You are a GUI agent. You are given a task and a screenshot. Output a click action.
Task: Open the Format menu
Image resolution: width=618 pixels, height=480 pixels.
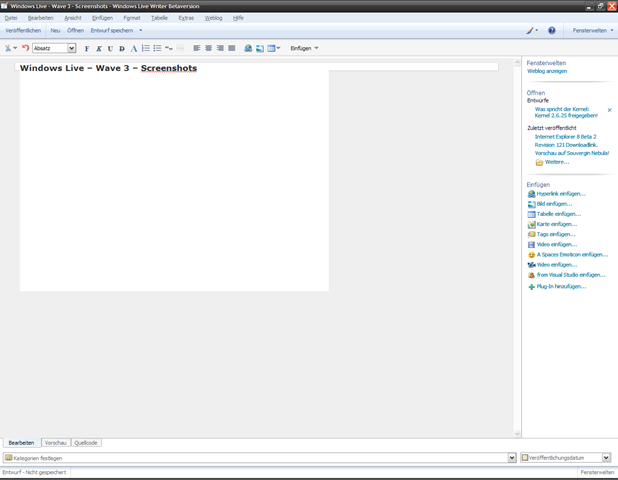[132, 18]
